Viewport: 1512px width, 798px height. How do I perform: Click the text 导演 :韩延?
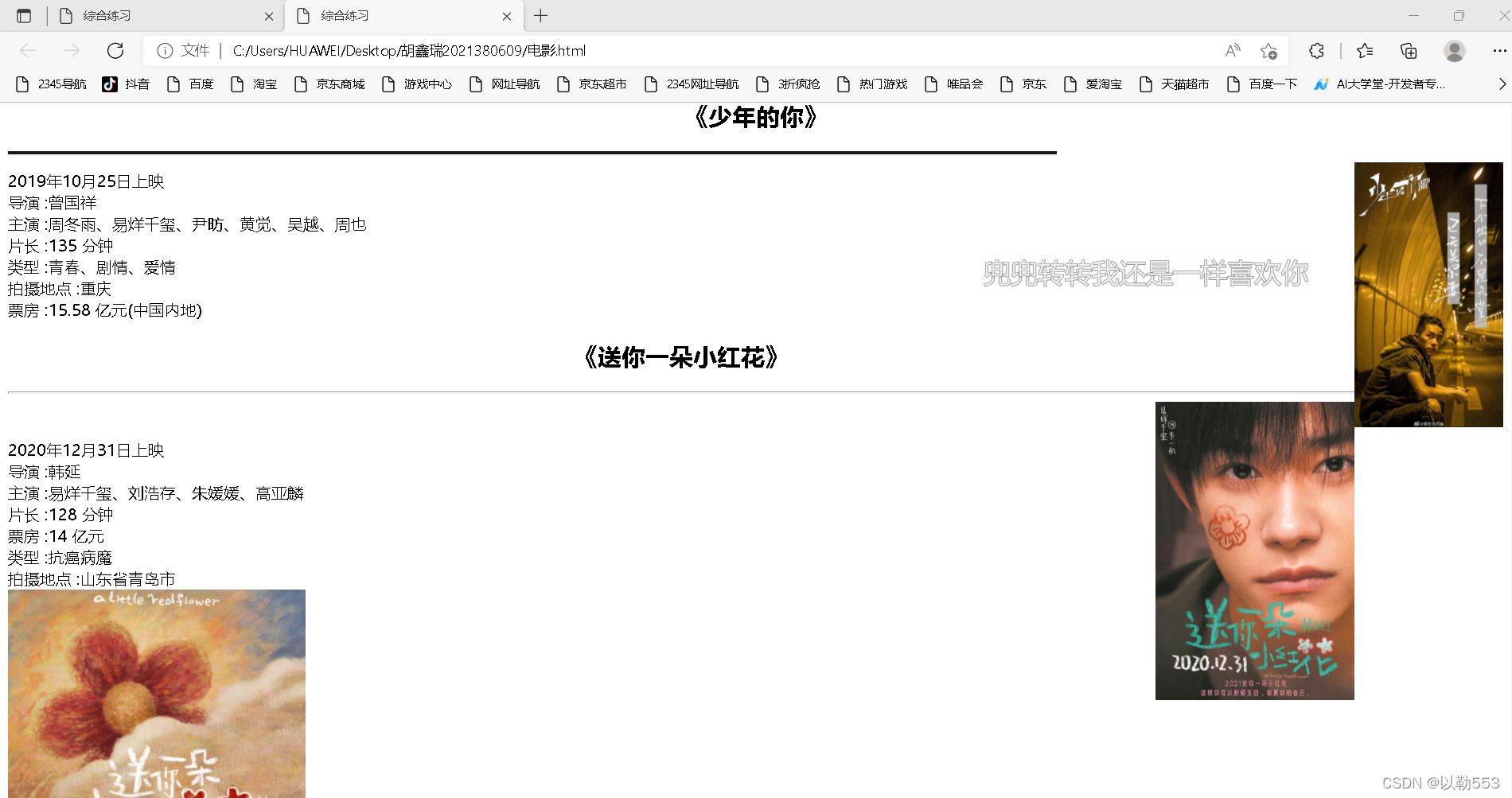[x=45, y=472]
